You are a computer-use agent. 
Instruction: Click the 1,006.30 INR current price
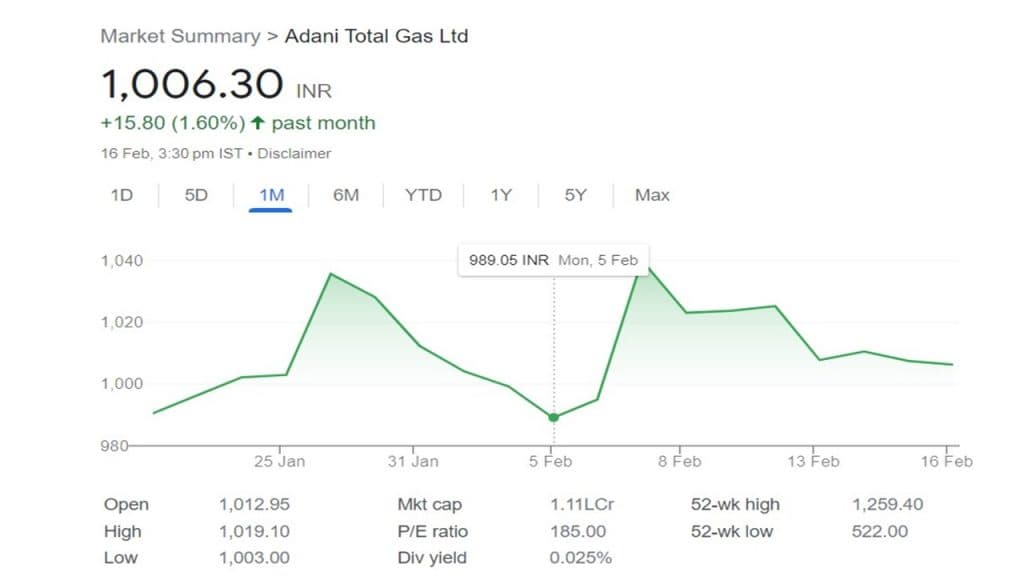192,85
